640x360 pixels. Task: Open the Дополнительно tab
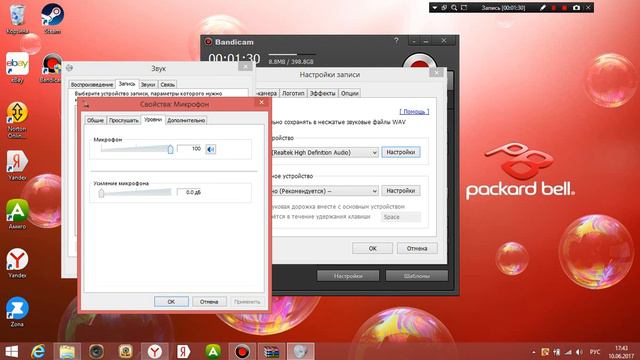186,120
